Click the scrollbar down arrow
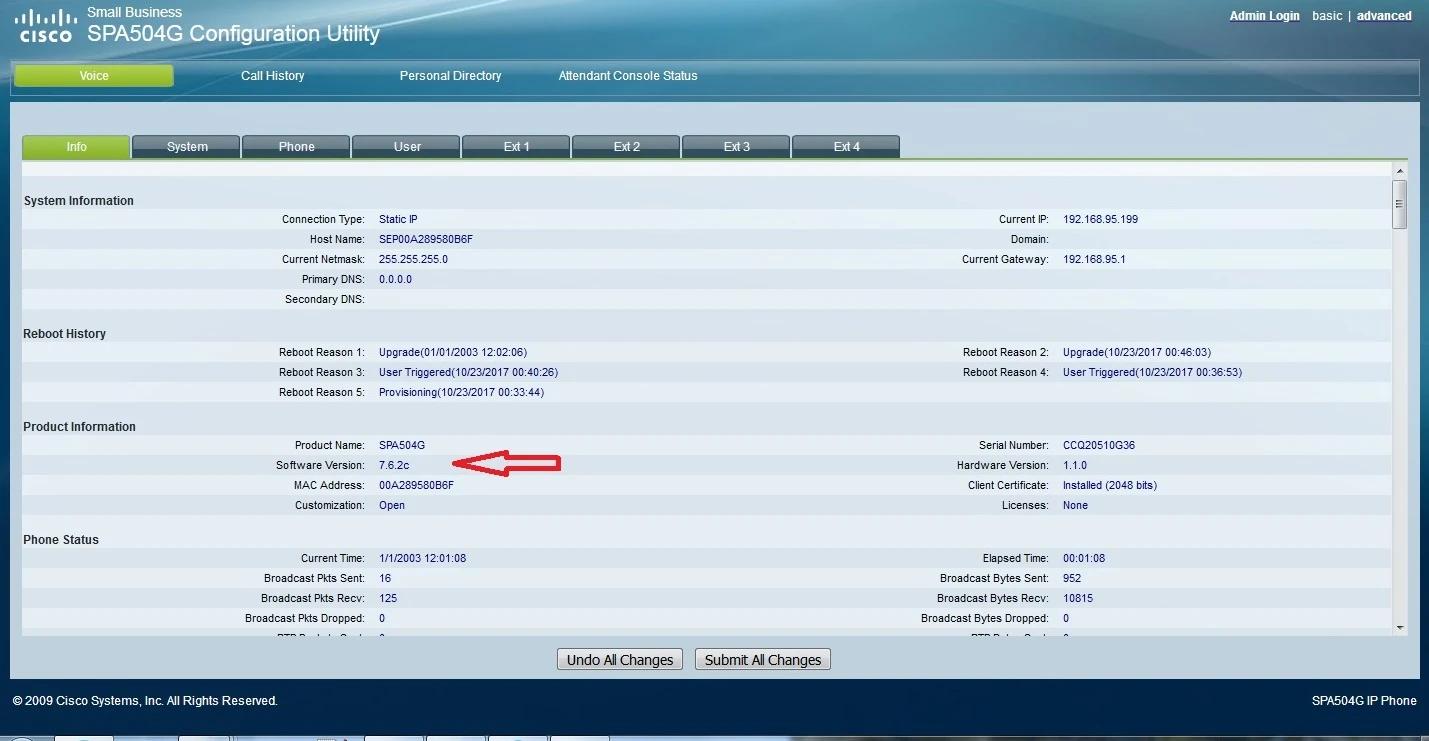The width and height of the screenshot is (1429, 741). click(1399, 627)
